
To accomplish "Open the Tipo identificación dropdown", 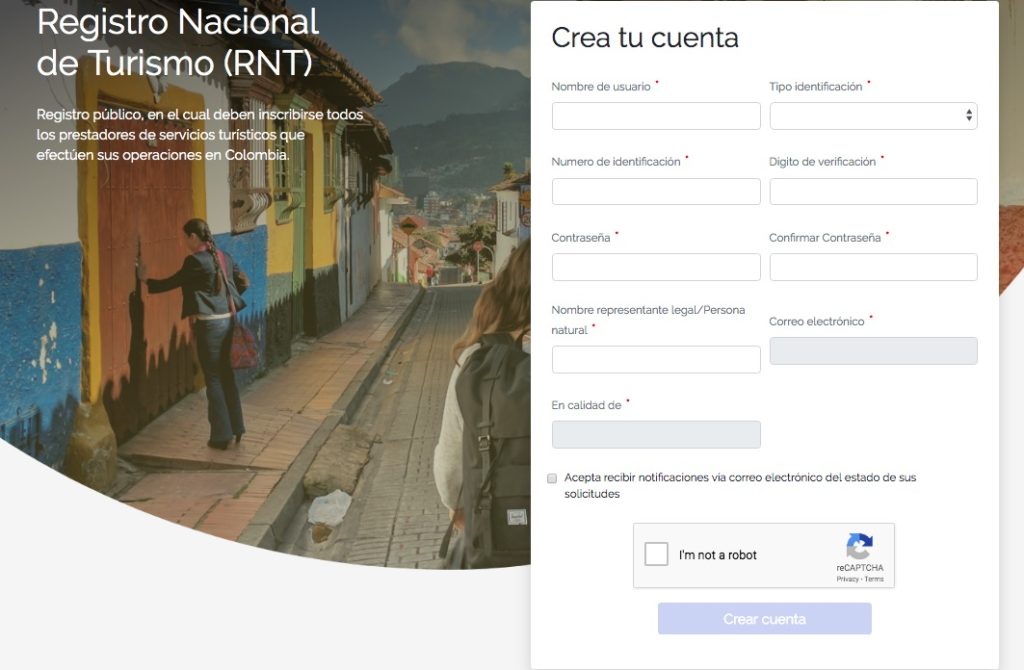I will [x=872, y=116].
